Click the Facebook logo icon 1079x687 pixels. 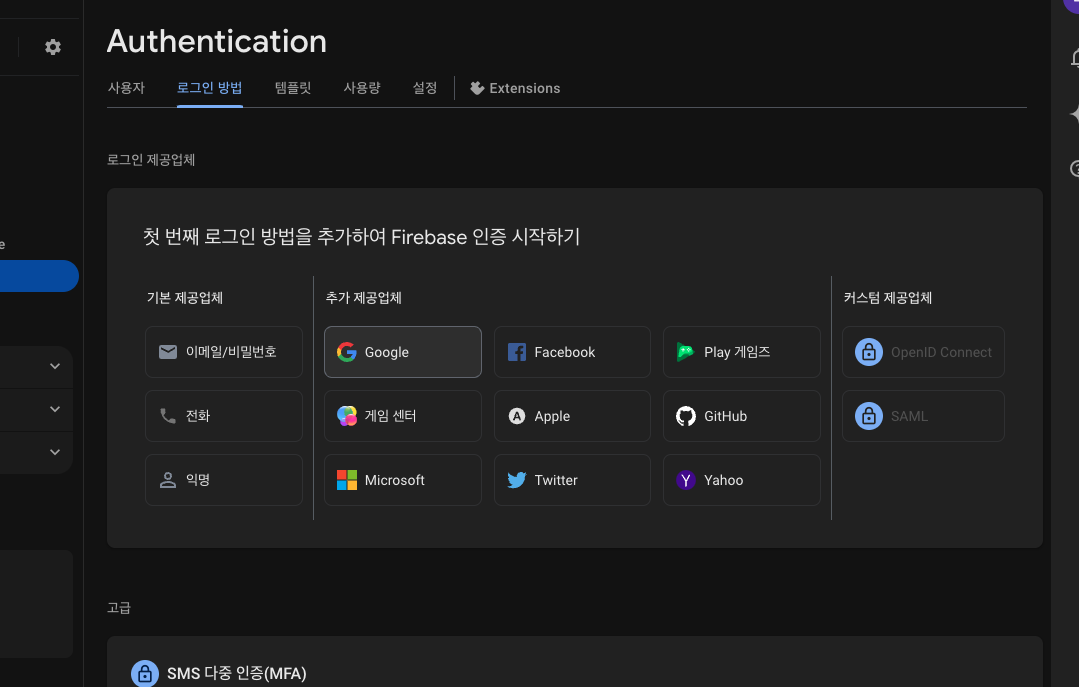(x=517, y=352)
